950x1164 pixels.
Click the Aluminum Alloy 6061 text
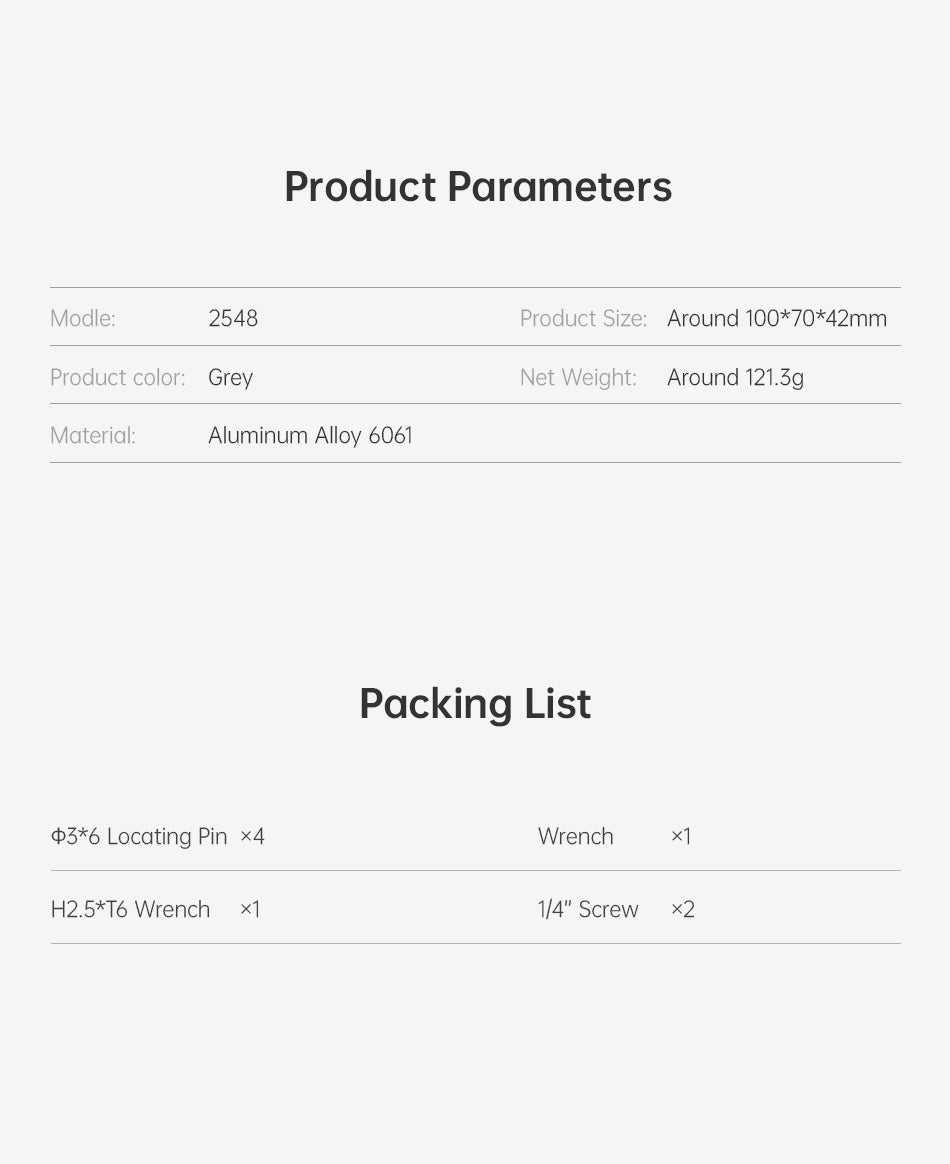pos(310,436)
